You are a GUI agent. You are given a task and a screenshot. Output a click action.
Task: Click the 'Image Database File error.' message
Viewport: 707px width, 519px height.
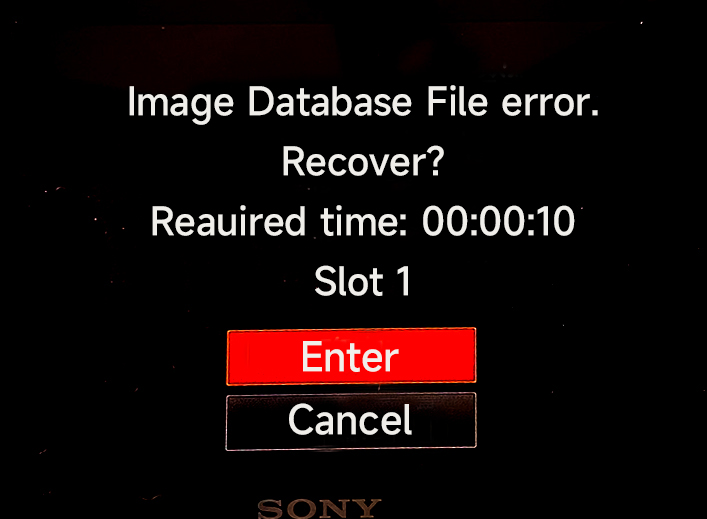pyautogui.click(x=363, y=103)
